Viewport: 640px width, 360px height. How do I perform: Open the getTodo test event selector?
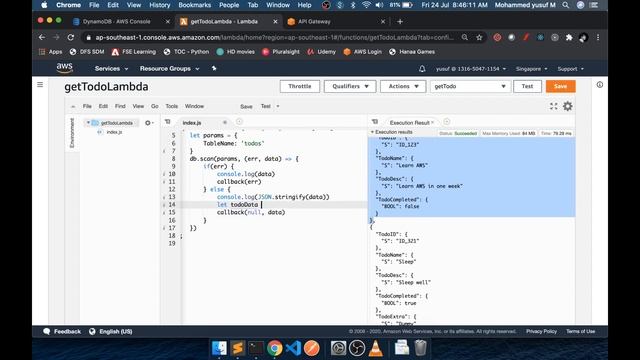[x=470, y=86]
